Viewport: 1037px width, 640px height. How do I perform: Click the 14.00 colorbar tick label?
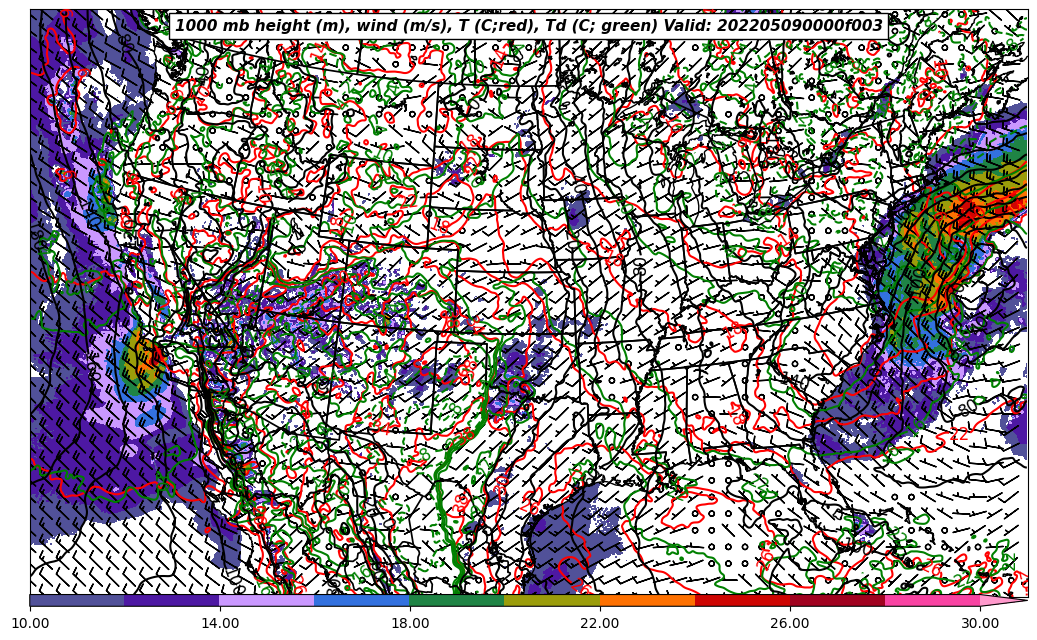pyautogui.click(x=220, y=623)
